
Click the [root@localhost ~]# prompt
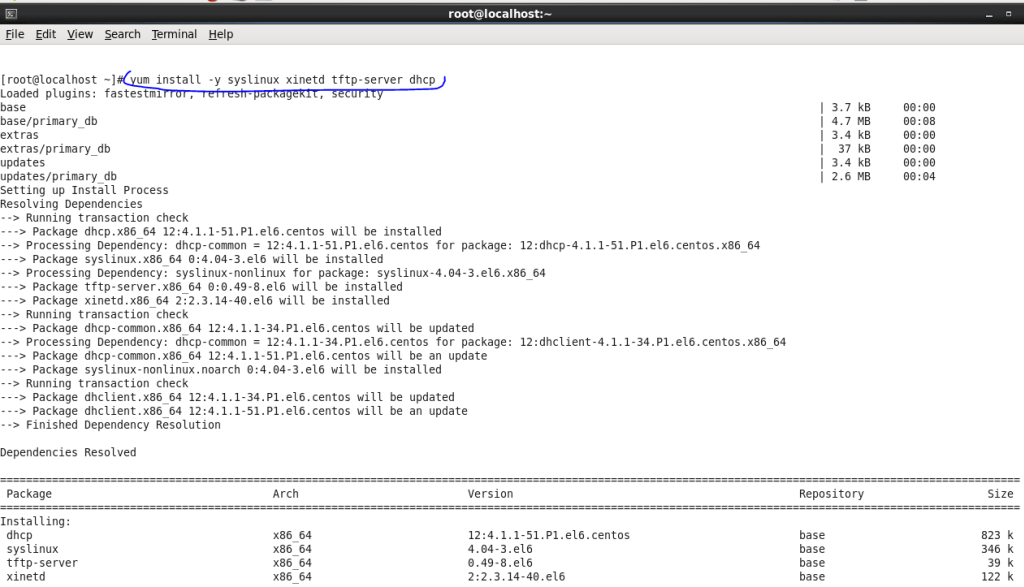click(x=61, y=80)
